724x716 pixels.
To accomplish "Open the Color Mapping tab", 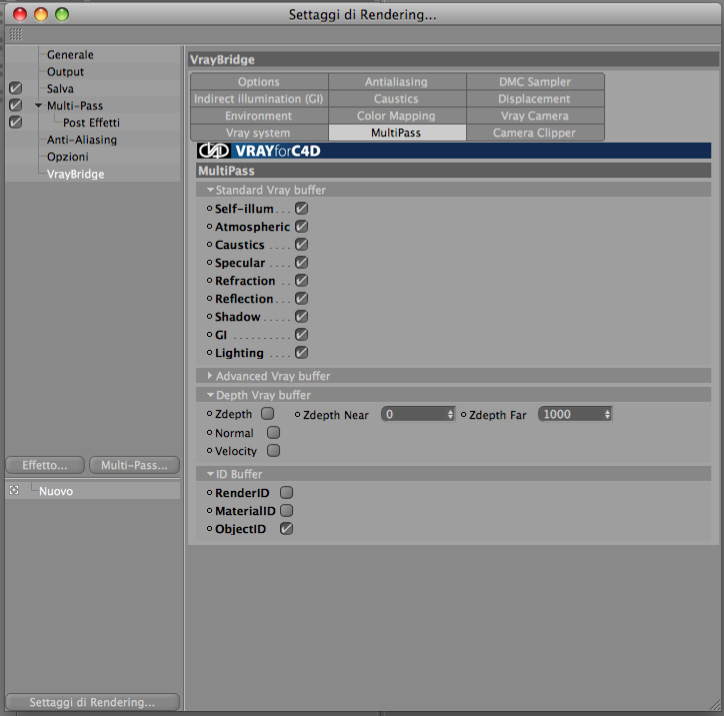I will pyautogui.click(x=397, y=116).
